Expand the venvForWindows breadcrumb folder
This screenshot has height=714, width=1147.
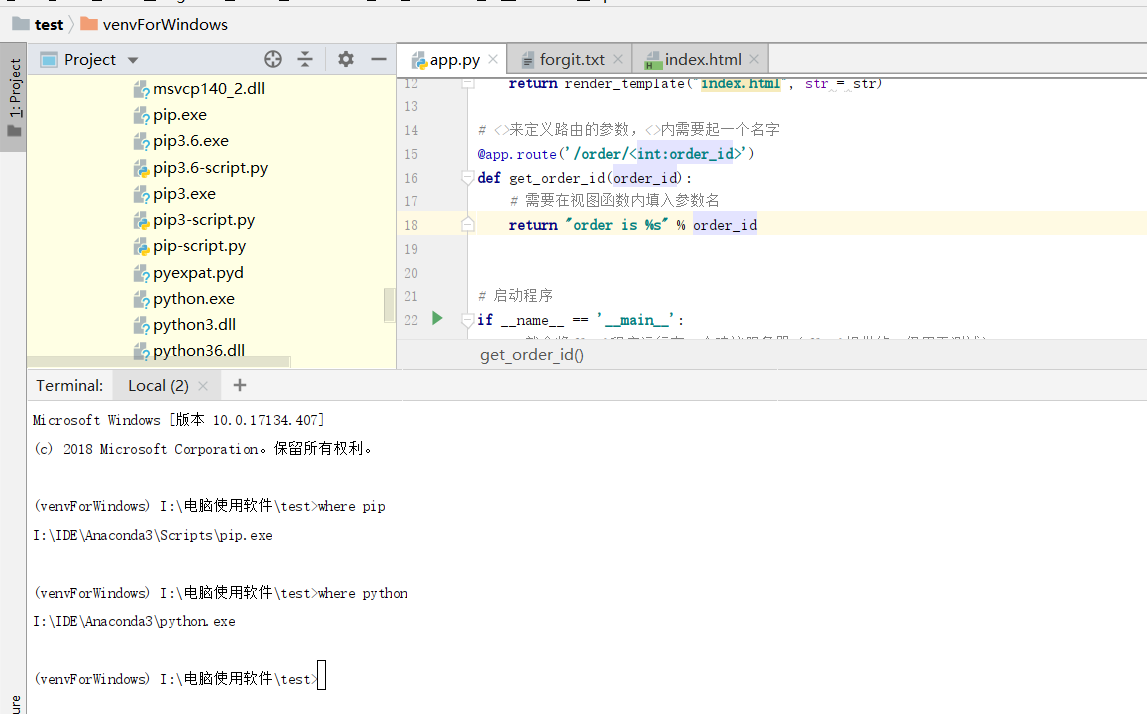coord(159,23)
